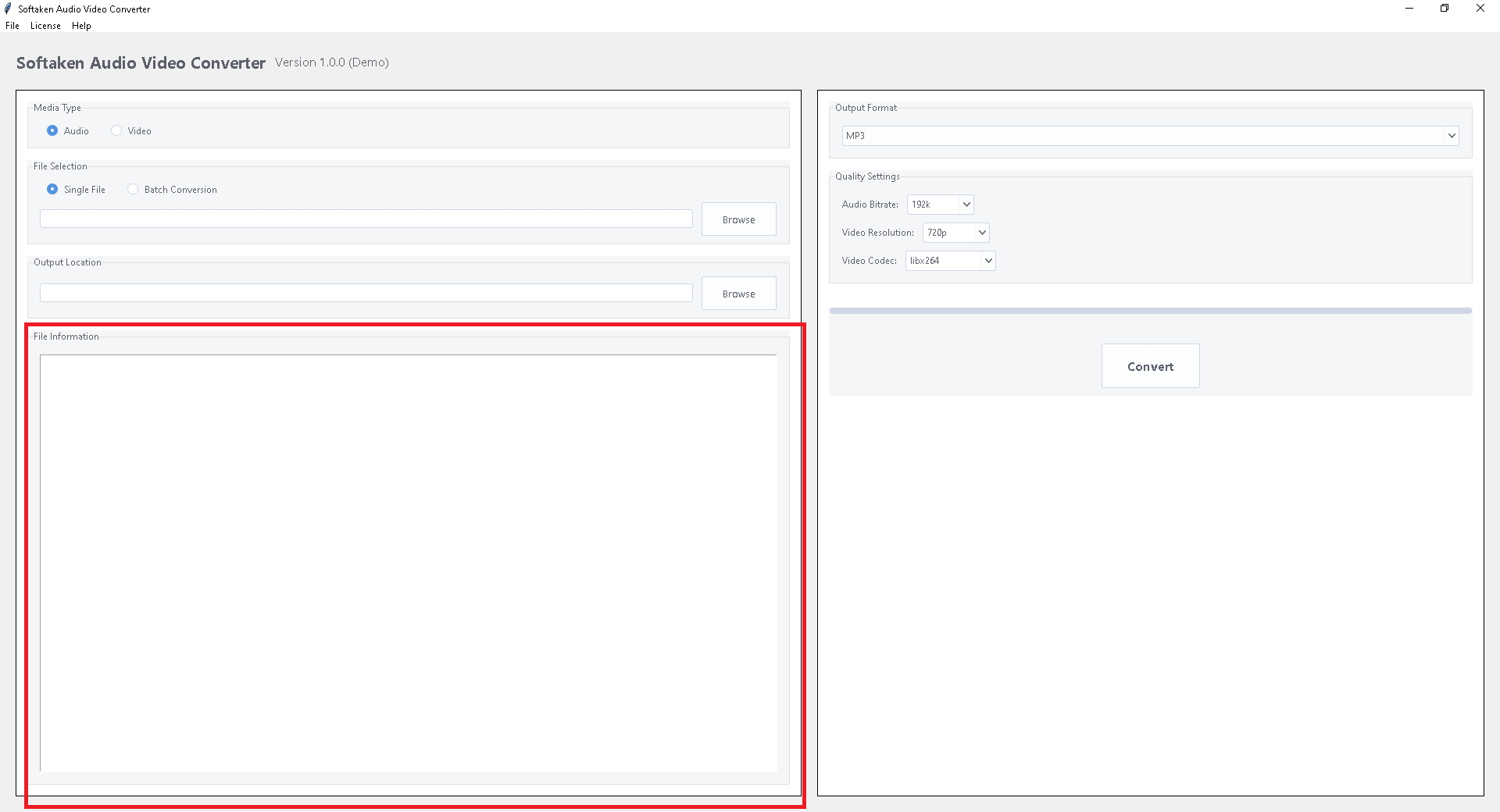Click the "Output Format" group label
The image size is (1500, 812).
click(x=866, y=108)
